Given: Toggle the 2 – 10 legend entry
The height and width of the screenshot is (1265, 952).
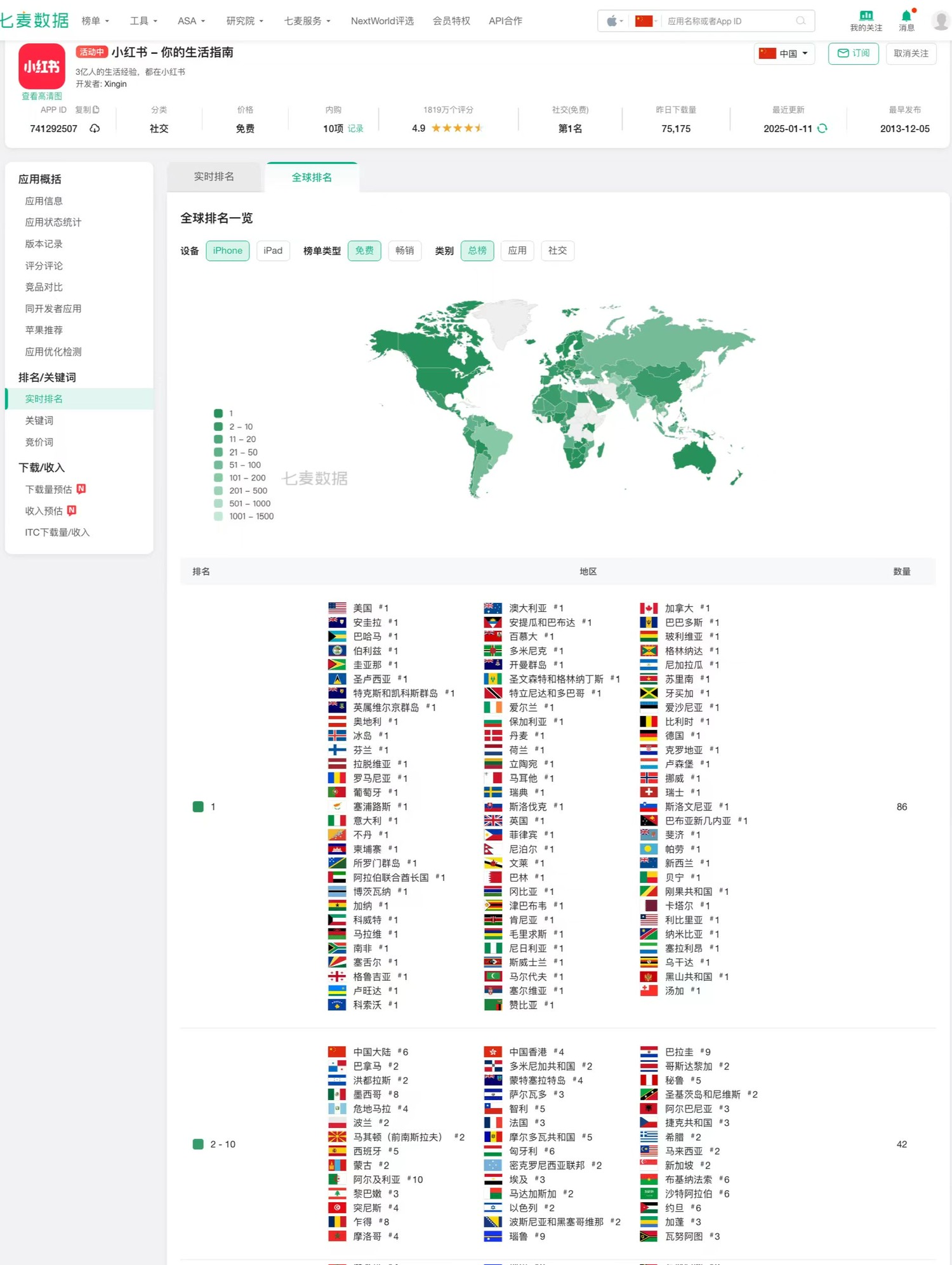Looking at the screenshot, I should click(234, 427).
